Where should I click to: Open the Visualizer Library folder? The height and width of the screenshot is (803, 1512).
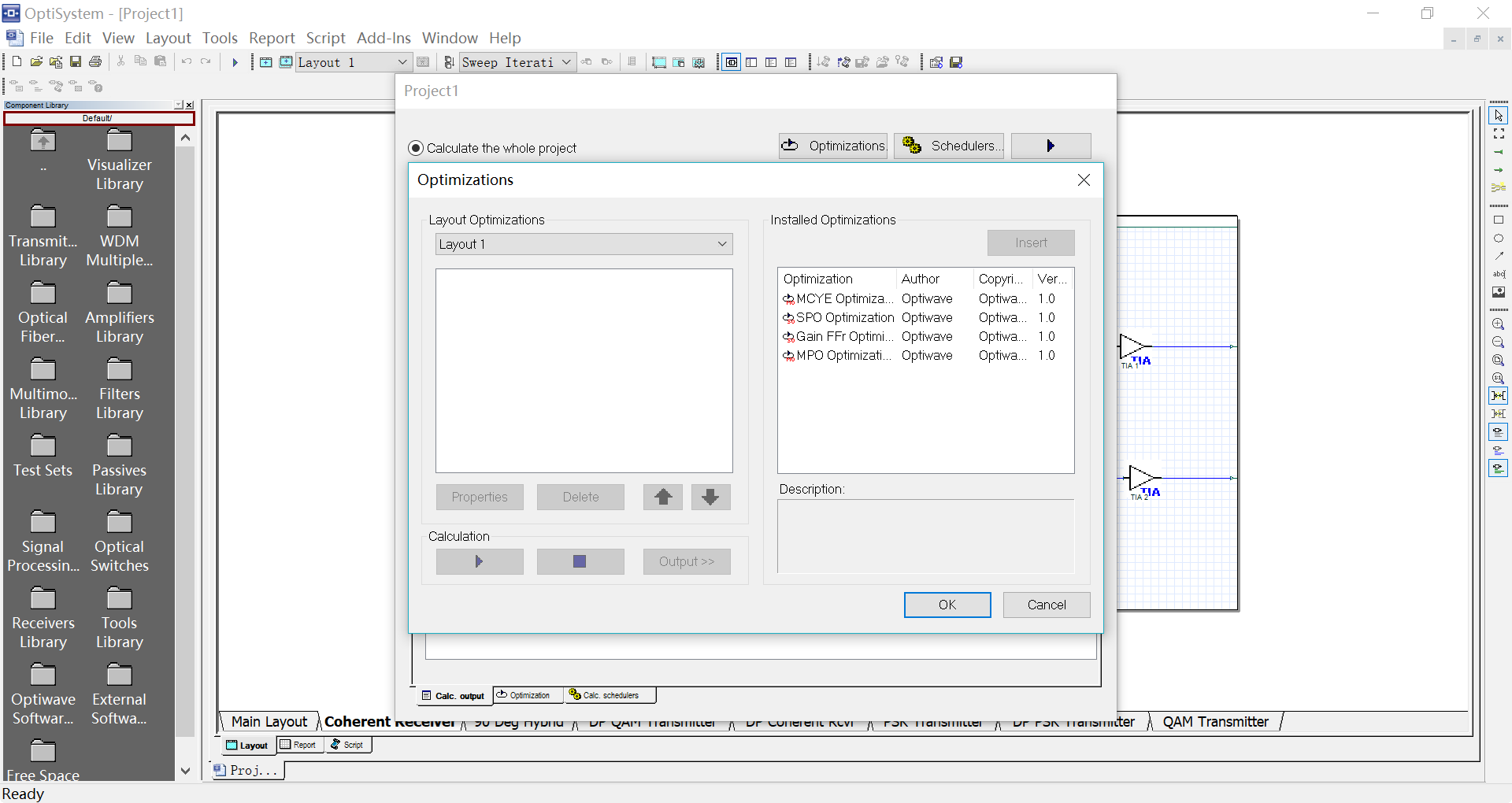(119, 161)
